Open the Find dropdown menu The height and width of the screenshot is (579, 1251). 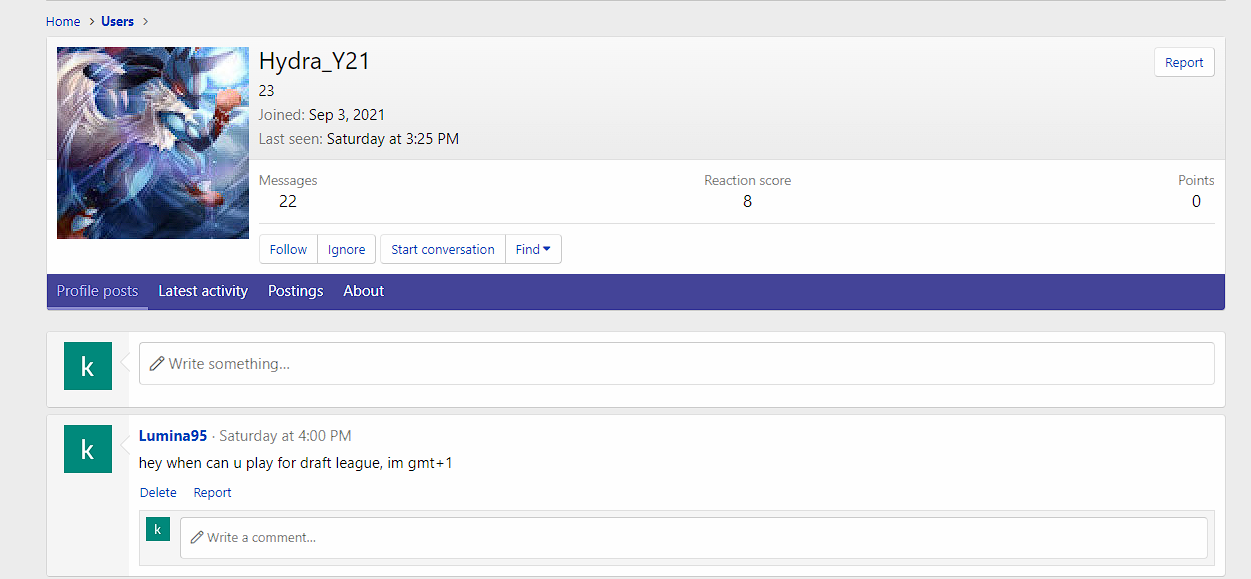(533, 249)
